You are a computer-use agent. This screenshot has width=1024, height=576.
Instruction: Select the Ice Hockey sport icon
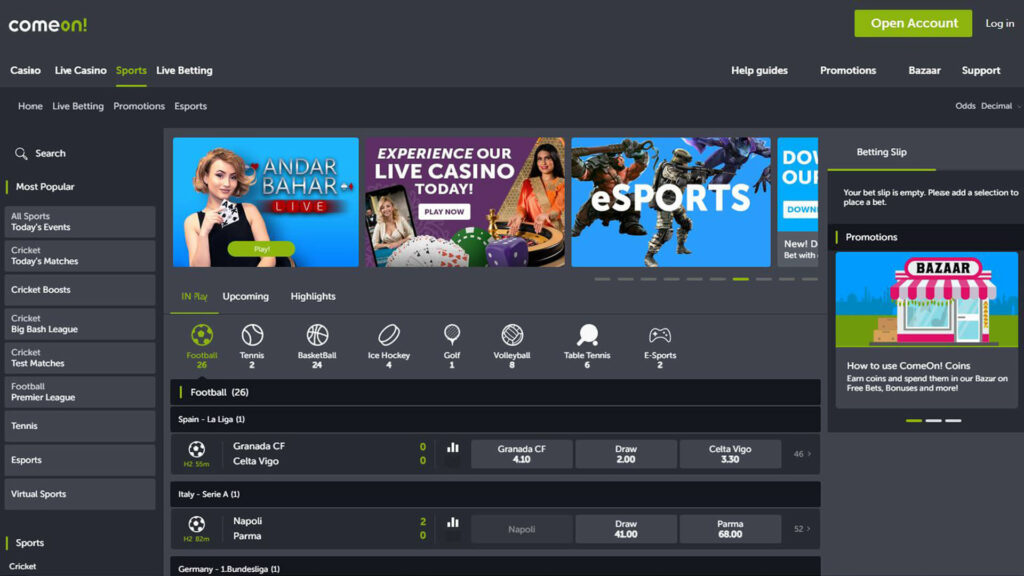tap(389, 336)
